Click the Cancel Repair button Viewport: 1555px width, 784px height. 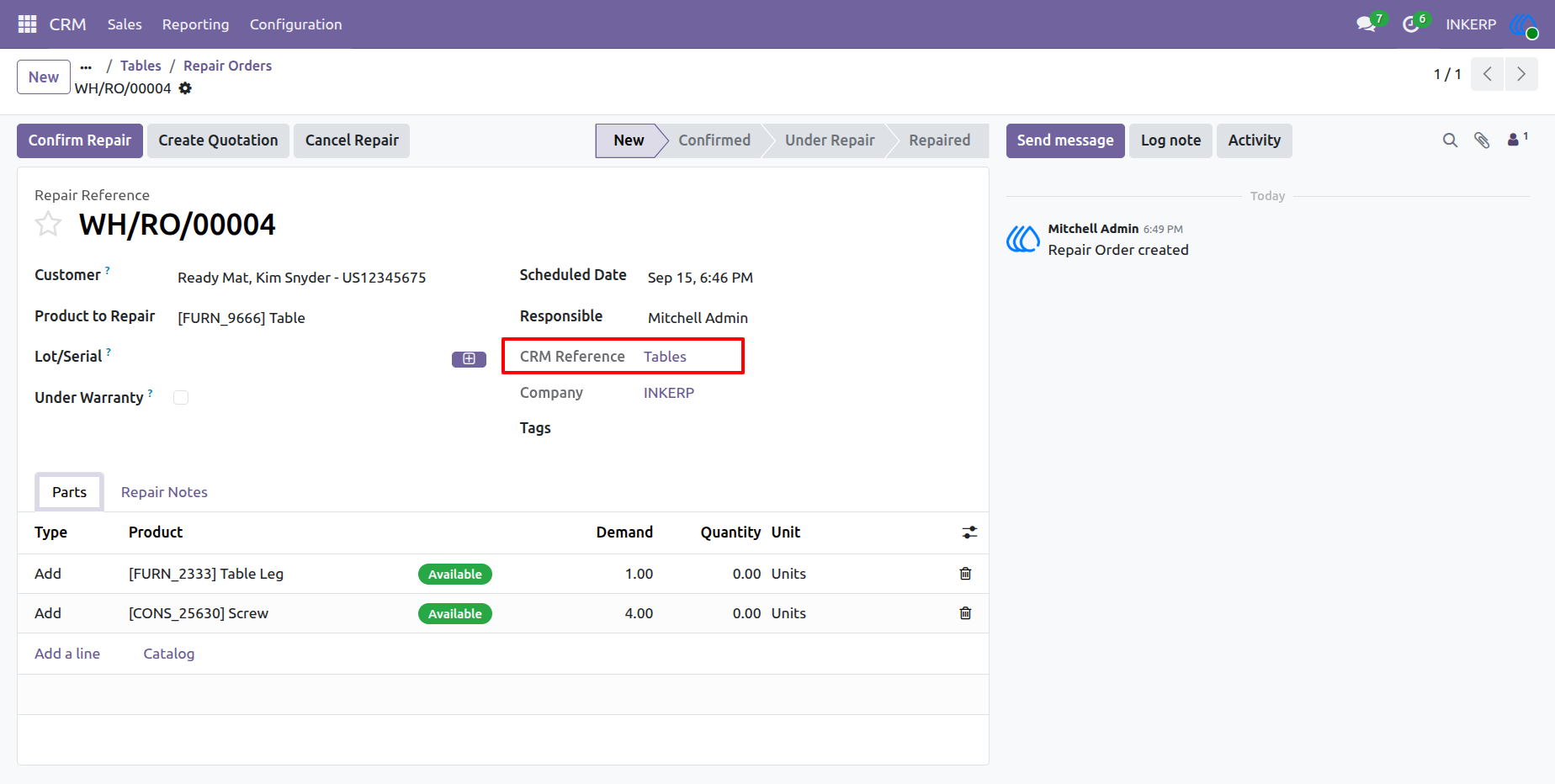[352, 140]
